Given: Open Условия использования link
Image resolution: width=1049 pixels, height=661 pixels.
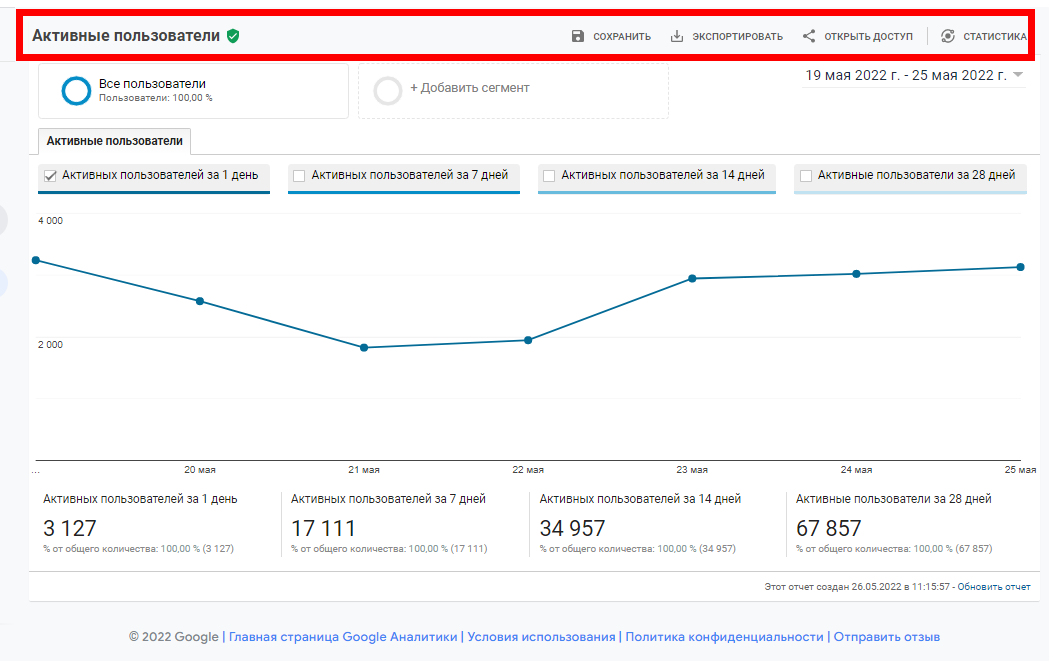Looking at the screenshot, I should (541, 637).
